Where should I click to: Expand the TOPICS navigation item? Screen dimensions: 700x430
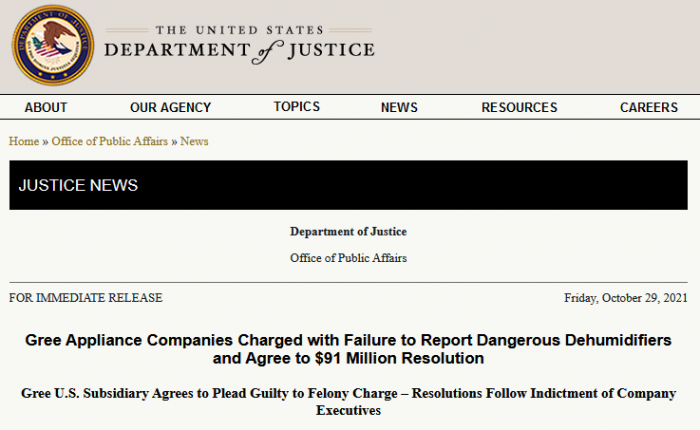tap(297, 107)
